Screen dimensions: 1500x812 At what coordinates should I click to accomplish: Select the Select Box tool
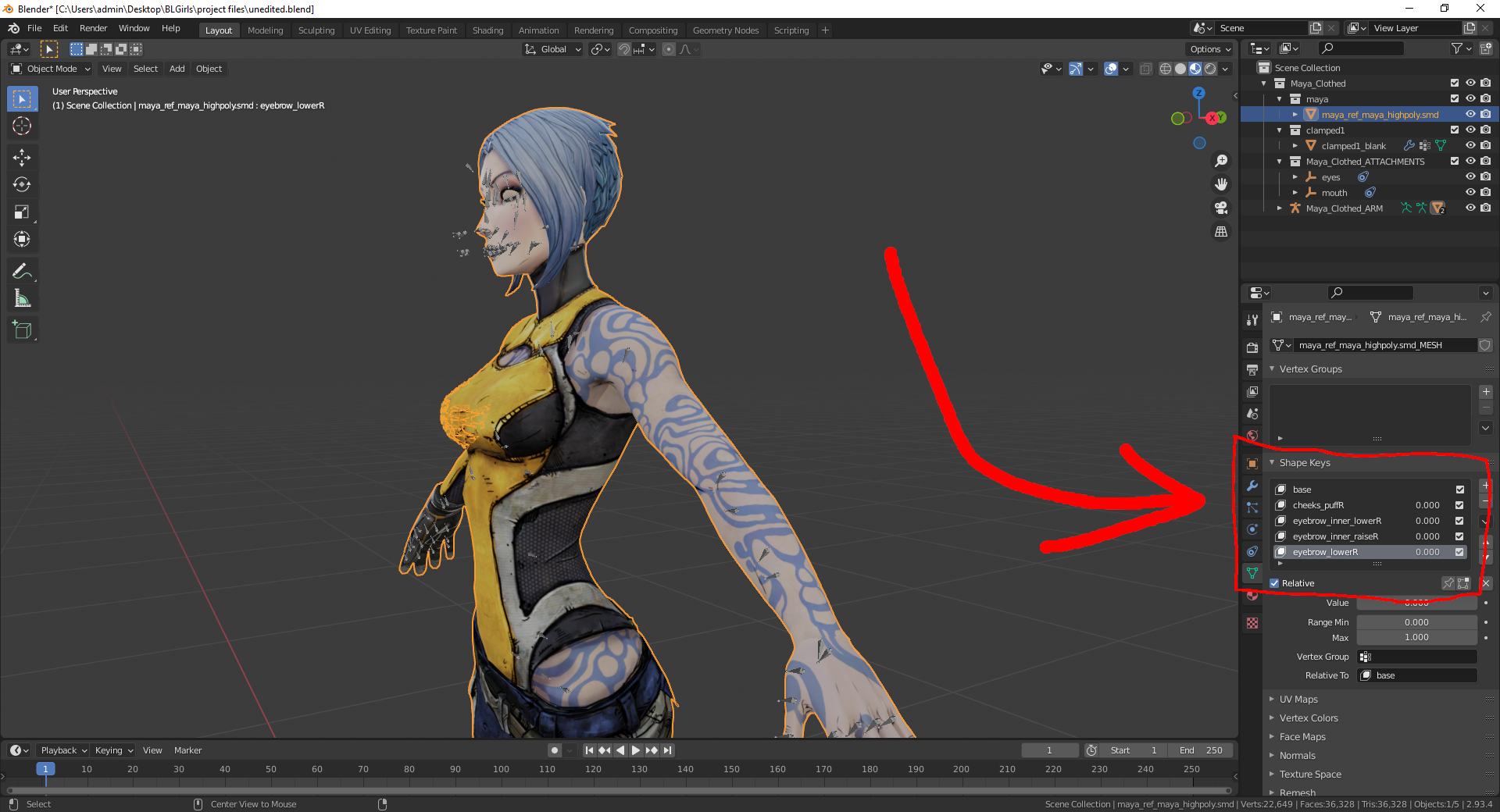tap(22, 98)
